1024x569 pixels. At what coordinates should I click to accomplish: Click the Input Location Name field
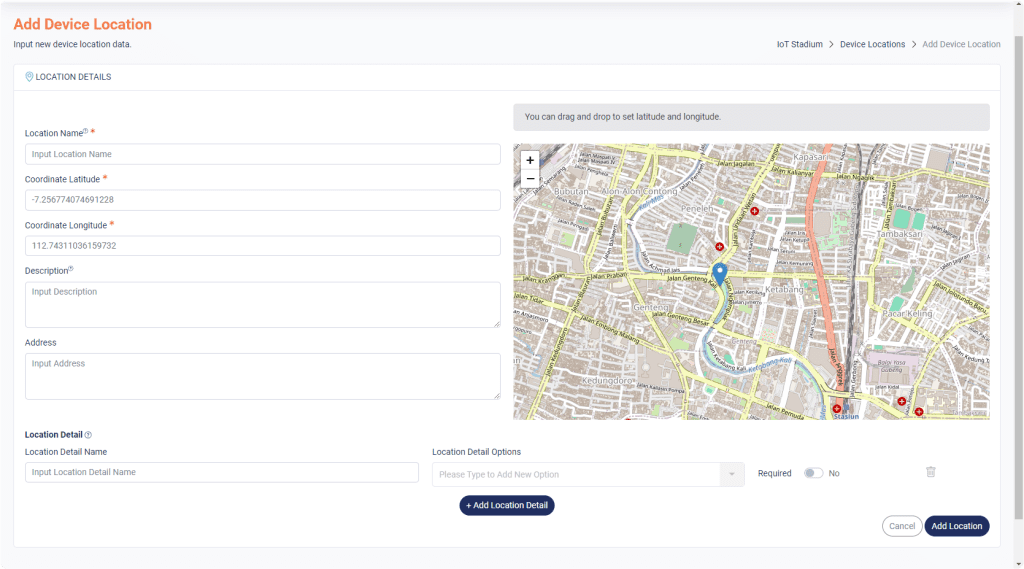262,154
